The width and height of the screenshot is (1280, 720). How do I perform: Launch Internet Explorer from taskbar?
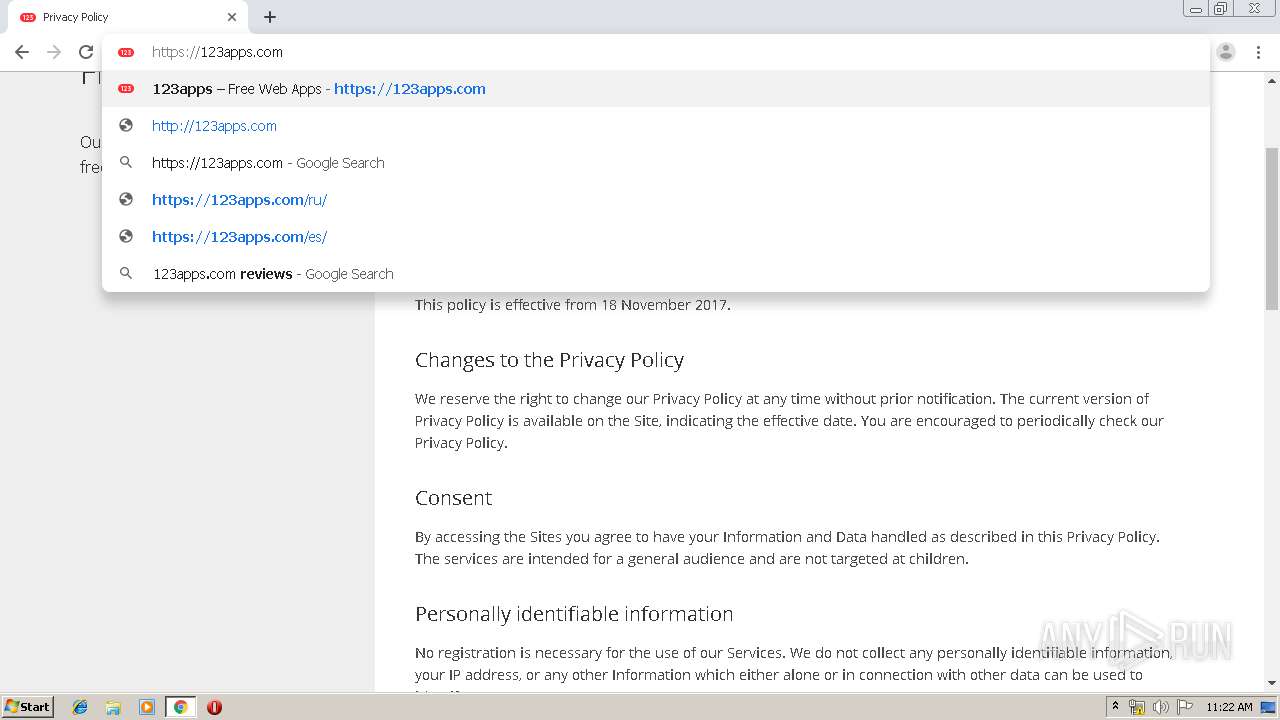(80, 707)
